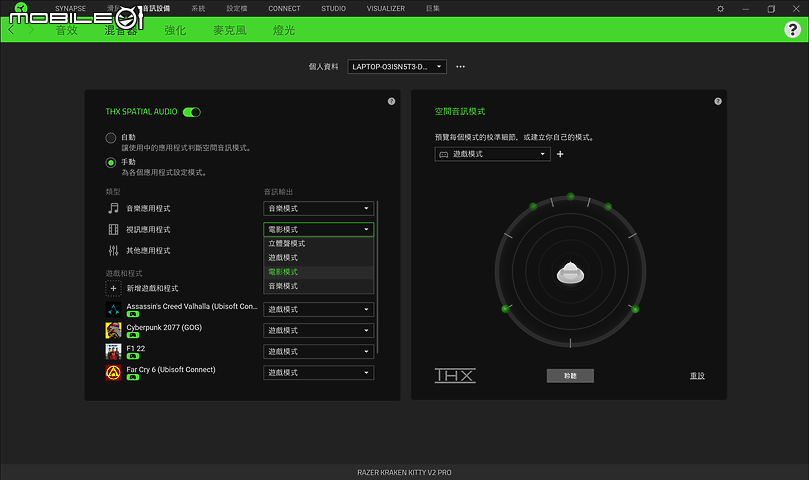Click the Assassin's Creed Valhalla game icon
Viewport: 809px width, 480px height.
114,309
